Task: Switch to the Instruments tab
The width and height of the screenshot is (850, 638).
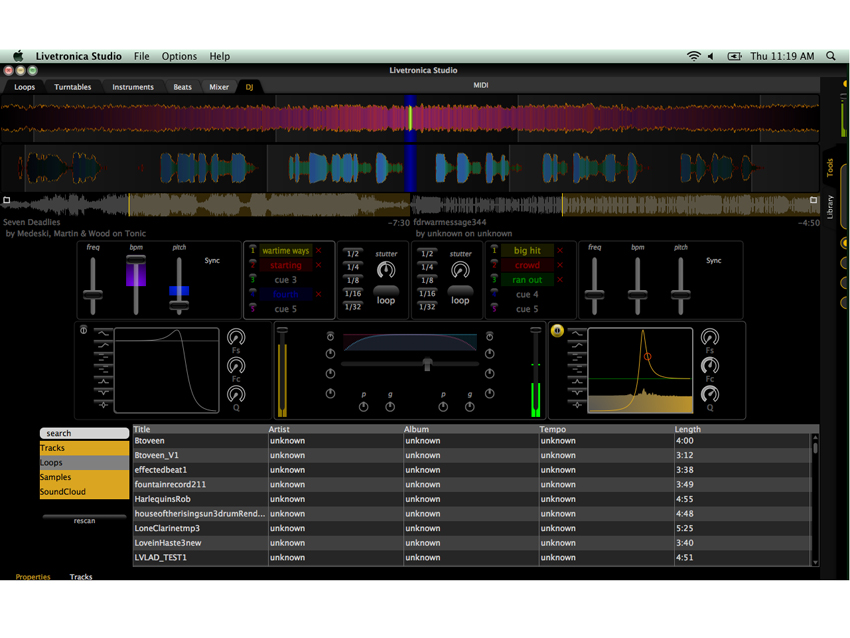Action: 133,87
